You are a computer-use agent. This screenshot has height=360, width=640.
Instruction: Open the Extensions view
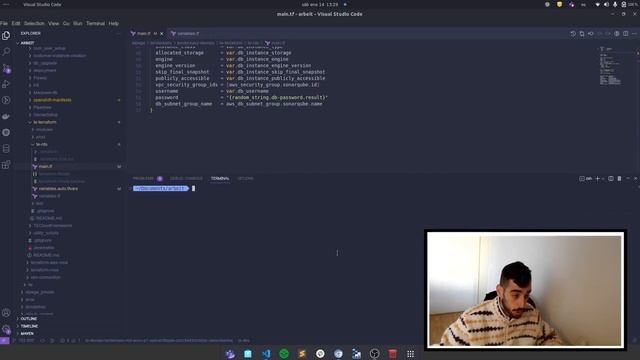[6, 164]
